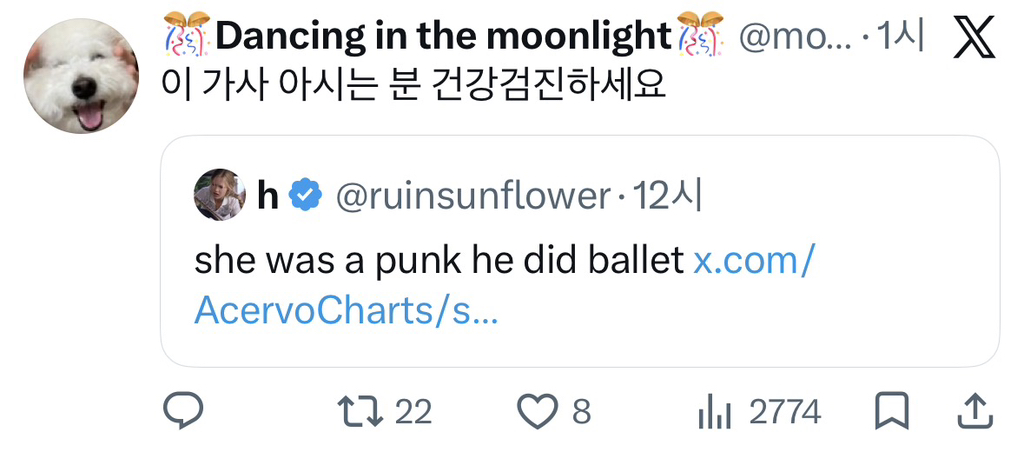Click the X logo at top right
1024x452 pixels.
(975, 38)
